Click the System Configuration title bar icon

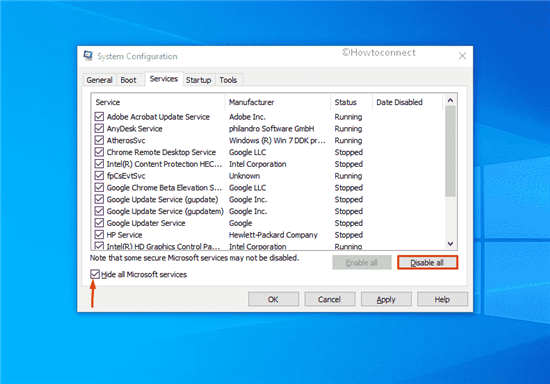88,56
